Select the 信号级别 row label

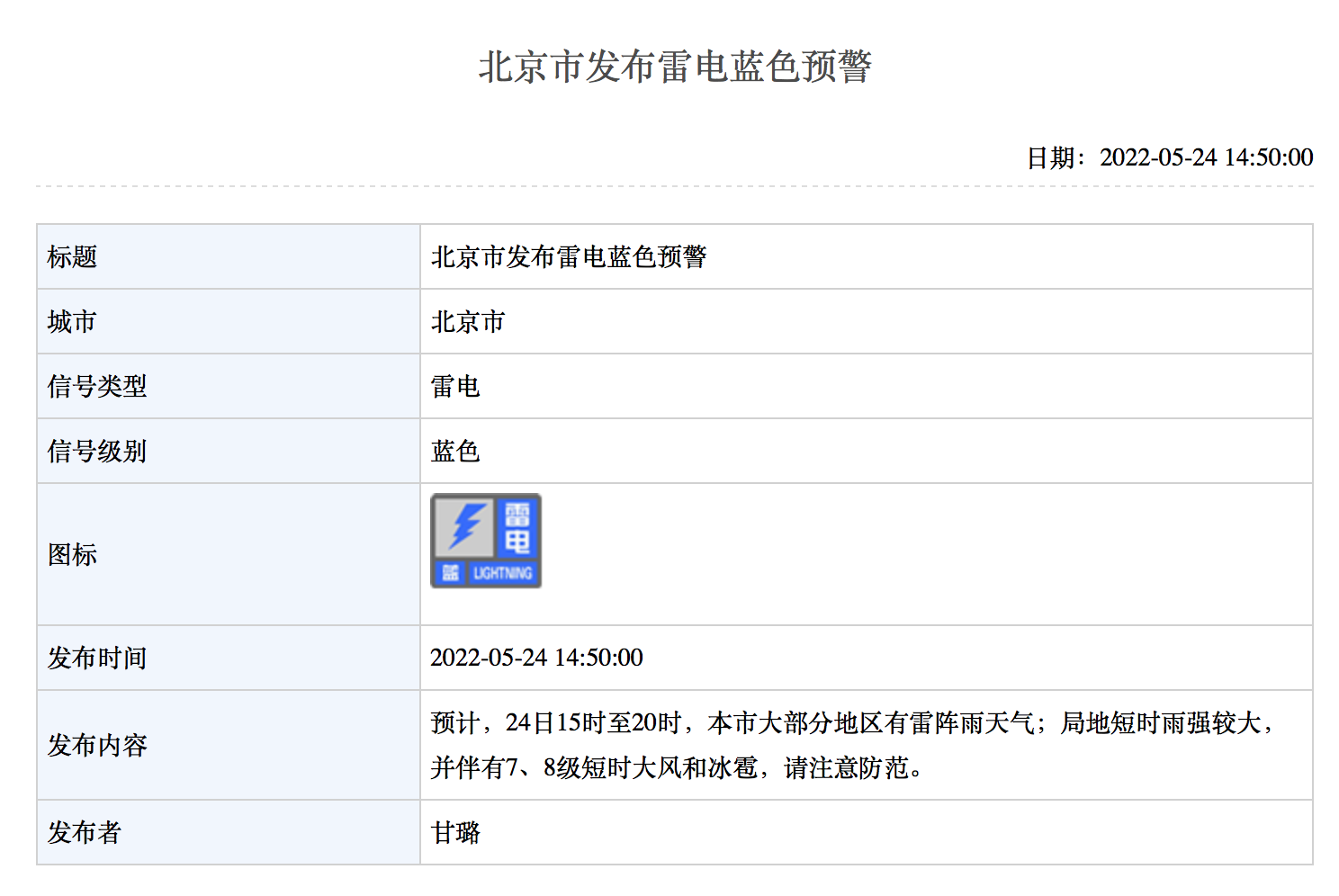(x=97, y=452)
